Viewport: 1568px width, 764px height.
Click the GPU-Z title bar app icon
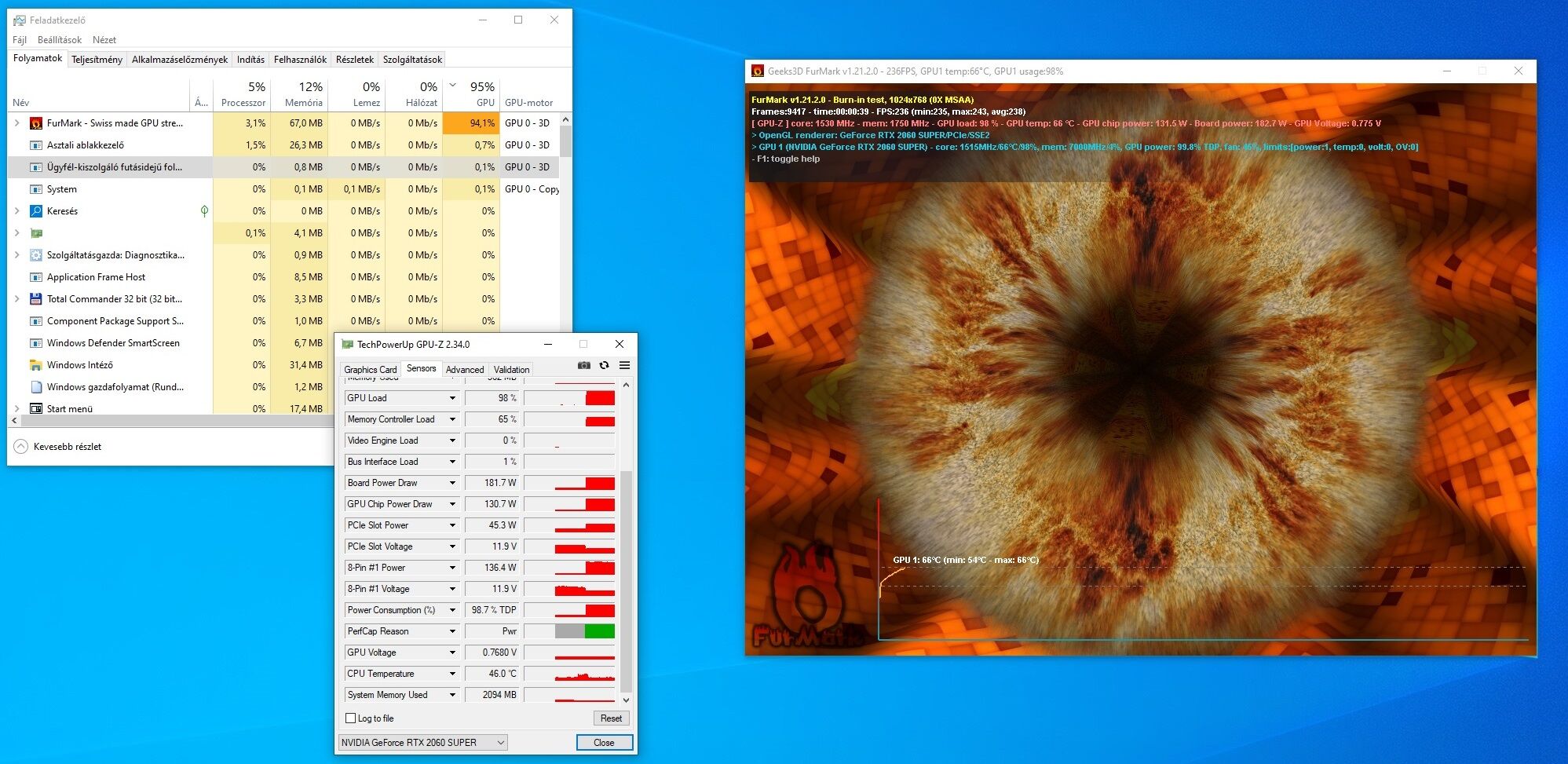point(347,344)
